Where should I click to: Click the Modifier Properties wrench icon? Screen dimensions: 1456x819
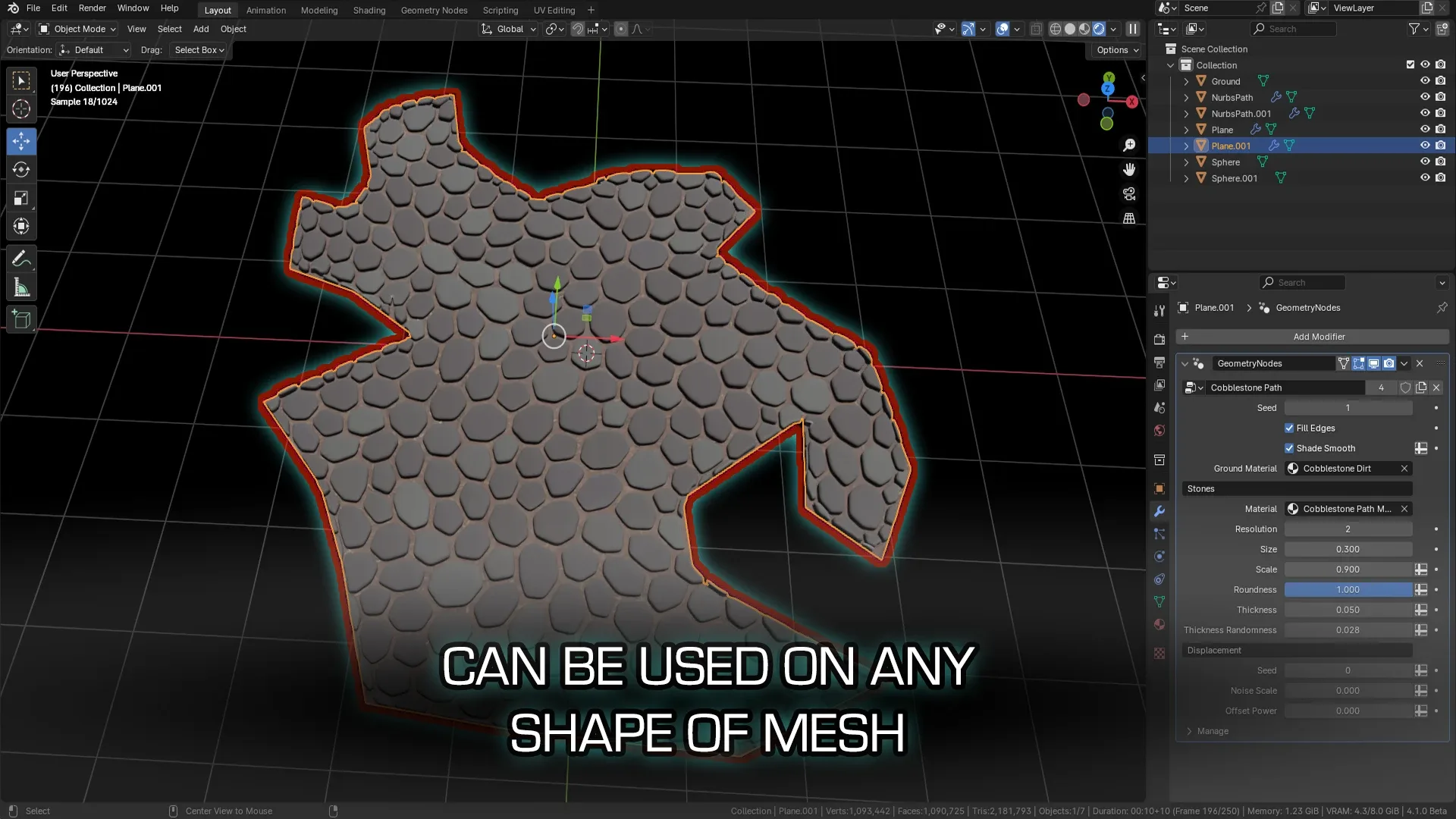pyautogui.click(x=1159, y=510)
